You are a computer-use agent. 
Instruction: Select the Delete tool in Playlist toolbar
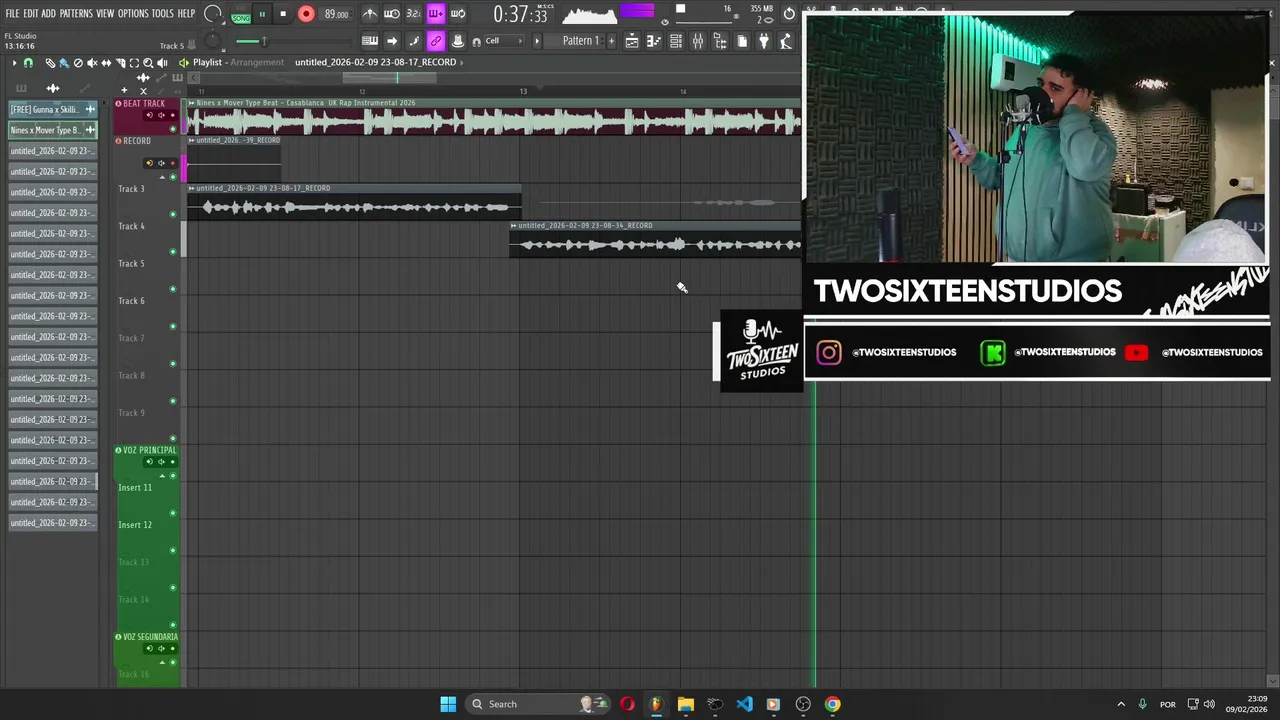(x=78, y=63)
